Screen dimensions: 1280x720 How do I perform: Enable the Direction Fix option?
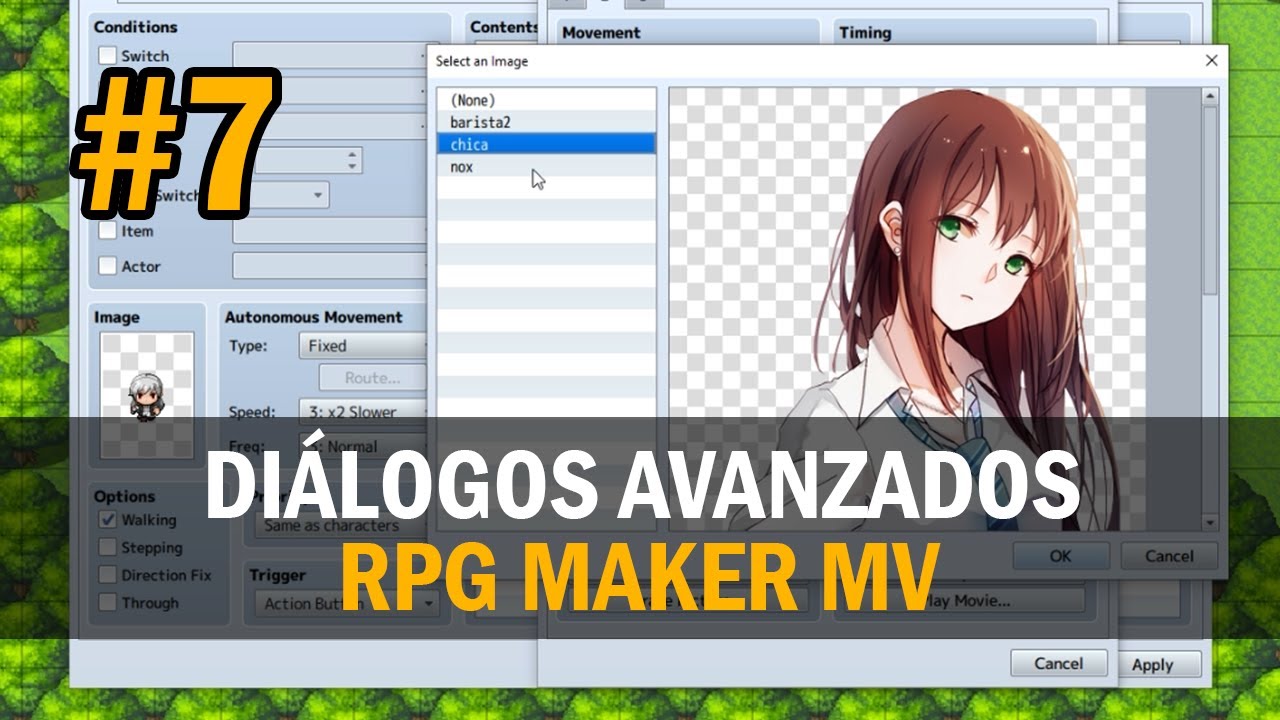click(x=107, y=575)
